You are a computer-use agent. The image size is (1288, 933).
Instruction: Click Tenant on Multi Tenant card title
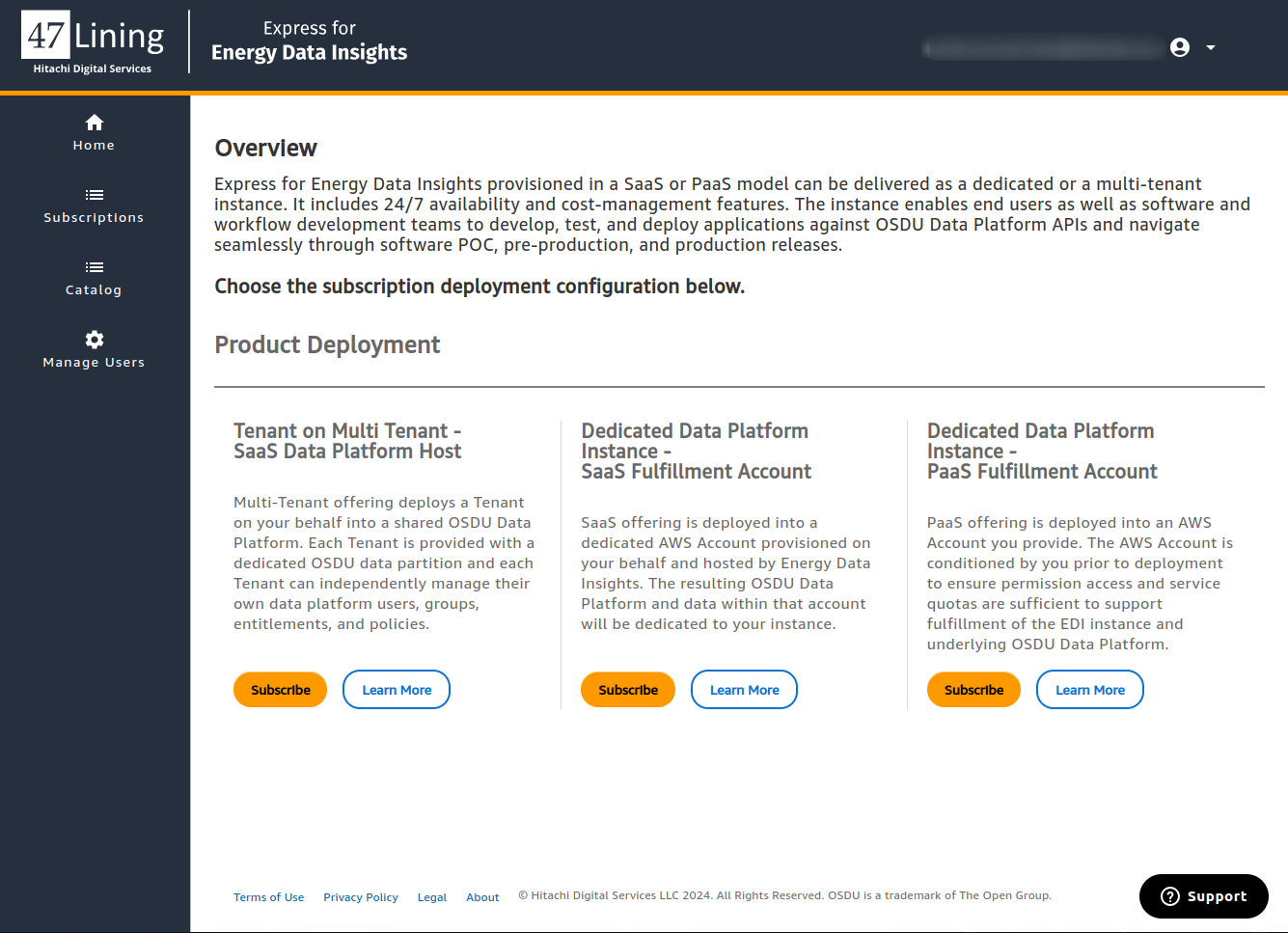347,441
